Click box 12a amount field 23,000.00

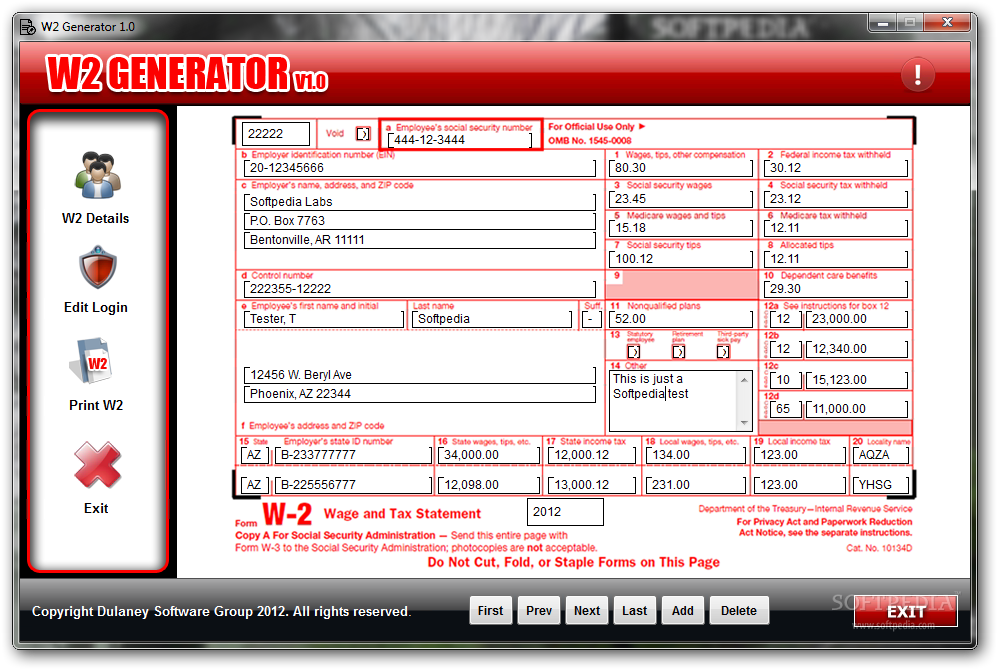[x=857, y=319]
